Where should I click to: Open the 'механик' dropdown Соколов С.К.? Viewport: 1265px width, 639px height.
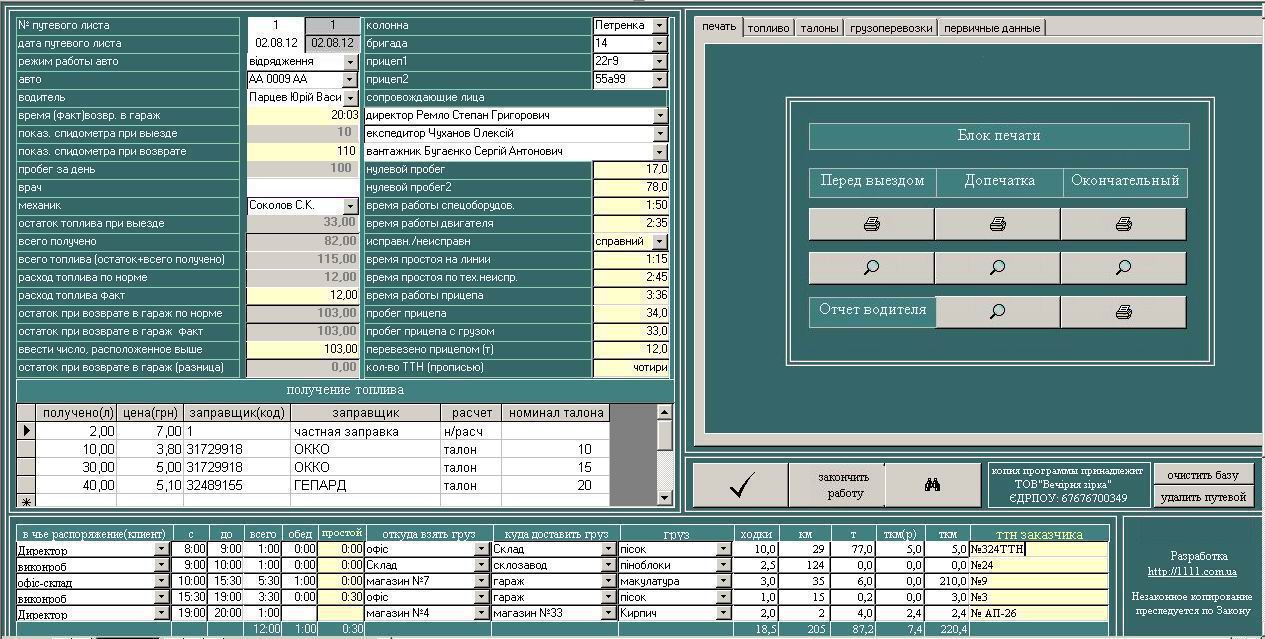click(350, 206)
